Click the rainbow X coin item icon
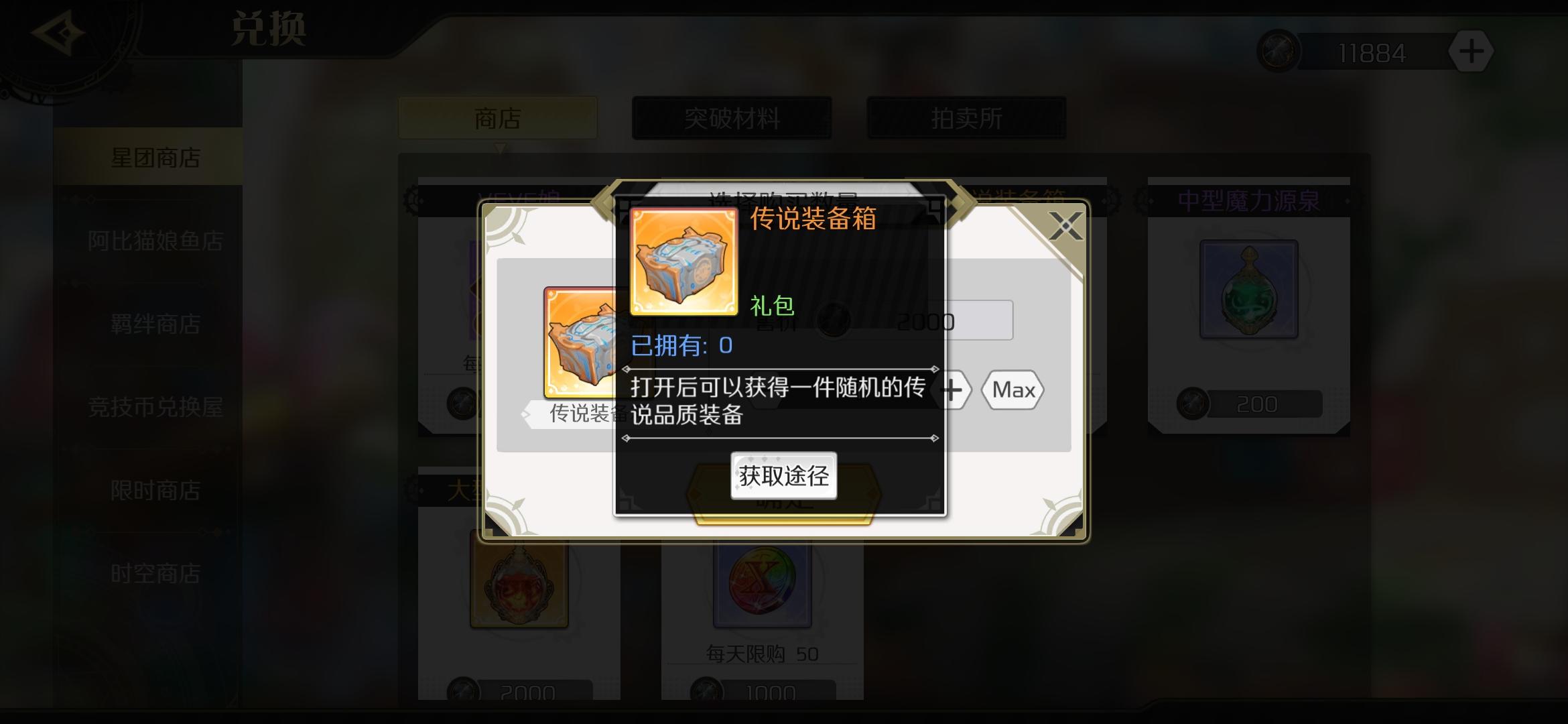 763,582
